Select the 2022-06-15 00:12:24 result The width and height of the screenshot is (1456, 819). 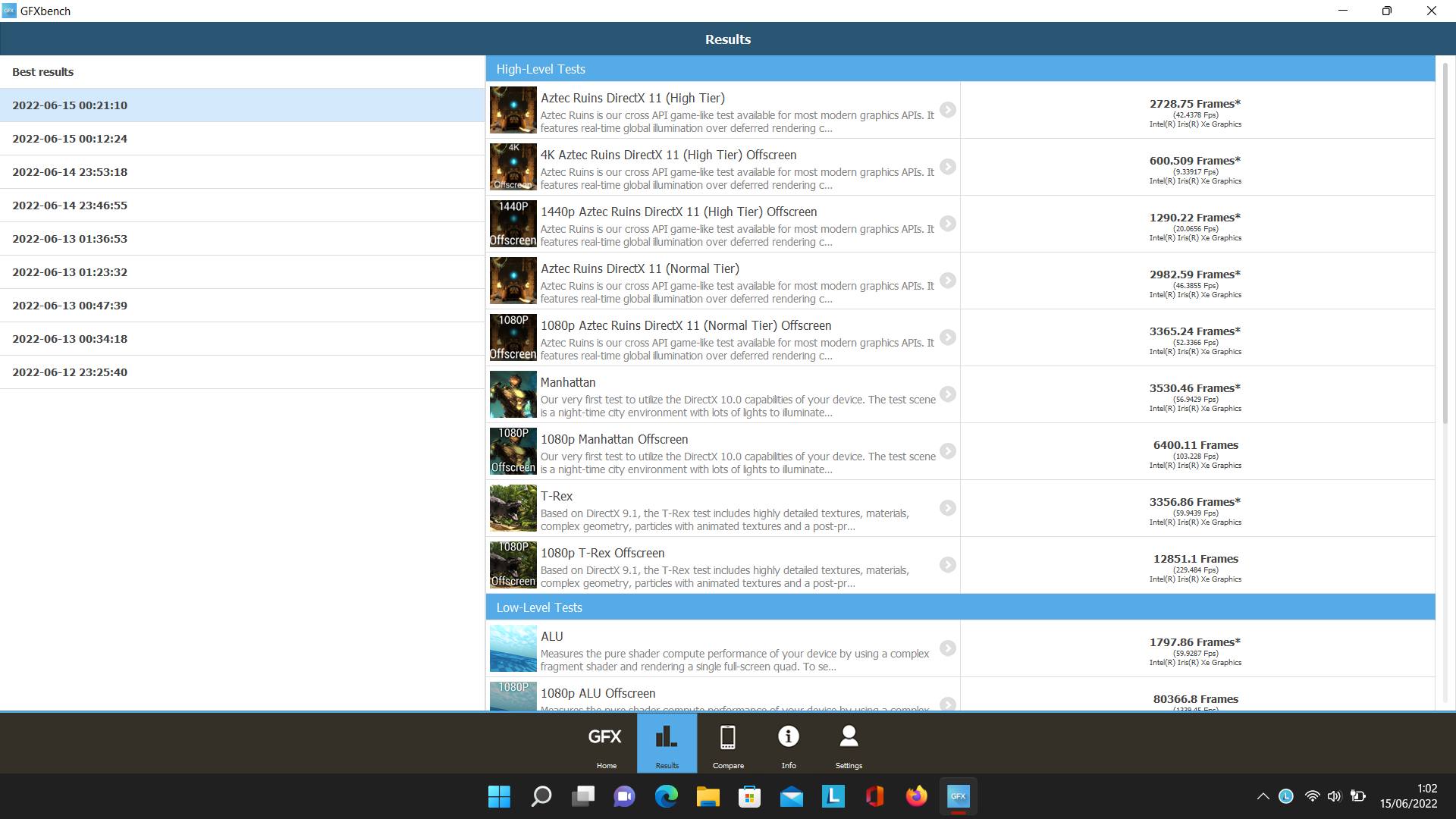(x=243, y=139)
